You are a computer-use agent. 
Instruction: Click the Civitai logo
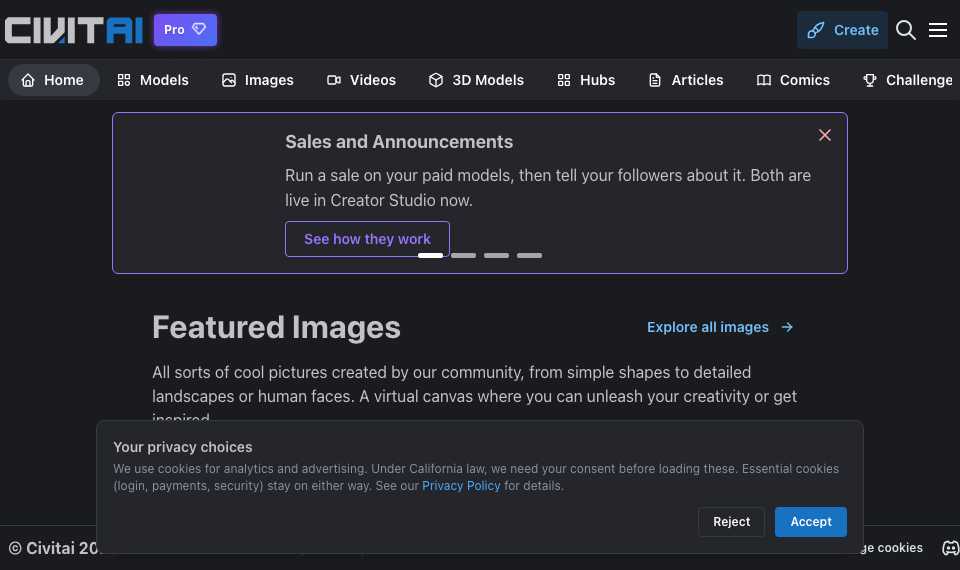coord(73,30)
